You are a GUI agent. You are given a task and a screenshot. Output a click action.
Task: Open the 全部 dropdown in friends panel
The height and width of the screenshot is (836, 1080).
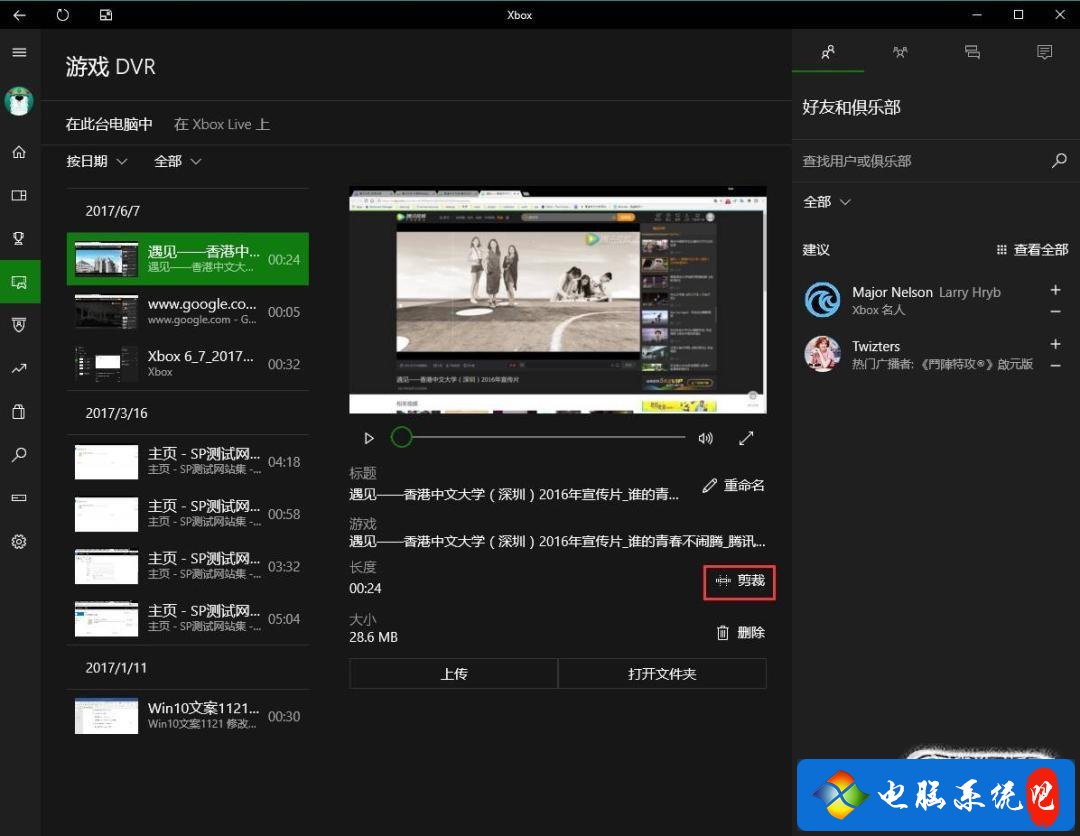coord(827,202)
